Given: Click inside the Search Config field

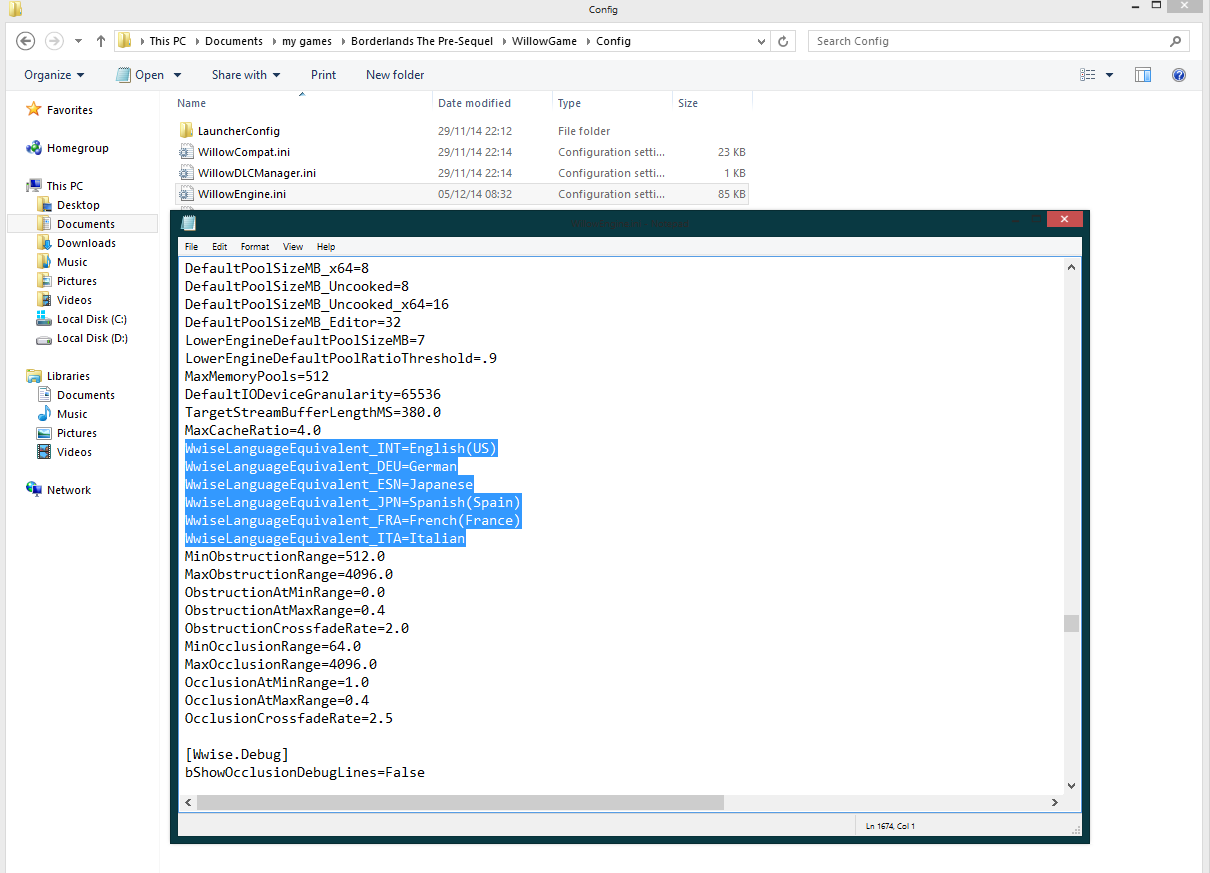Looking at the screenshot, I should pos(988,41).
